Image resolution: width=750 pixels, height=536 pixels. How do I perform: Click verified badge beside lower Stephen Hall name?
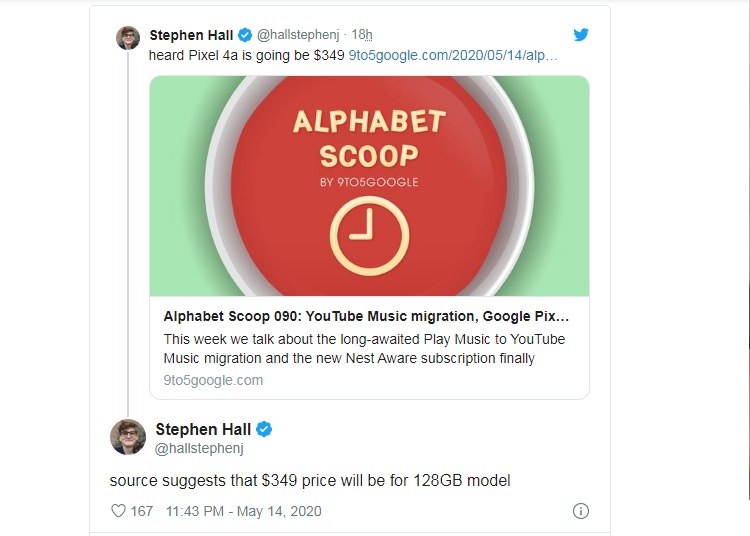tap(264, 429)
